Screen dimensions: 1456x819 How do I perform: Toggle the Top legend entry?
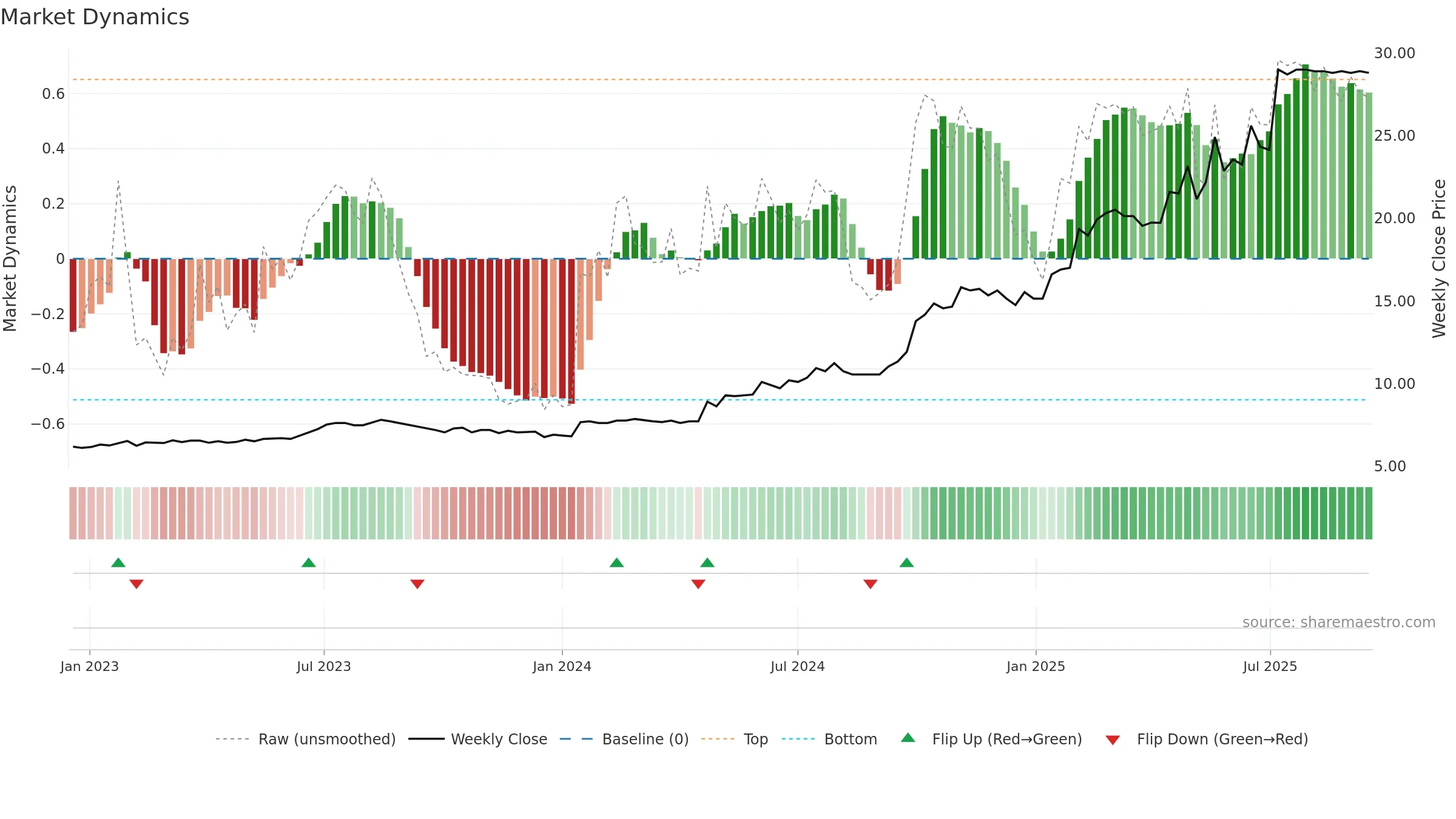click(x=734, y=739)
